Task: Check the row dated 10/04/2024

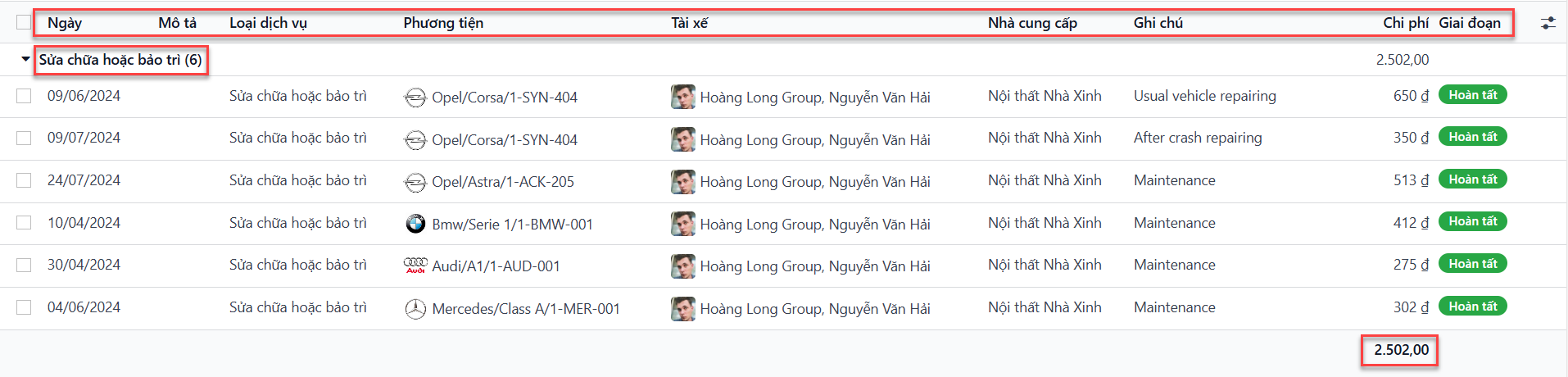Action: [x=24, y=223]
